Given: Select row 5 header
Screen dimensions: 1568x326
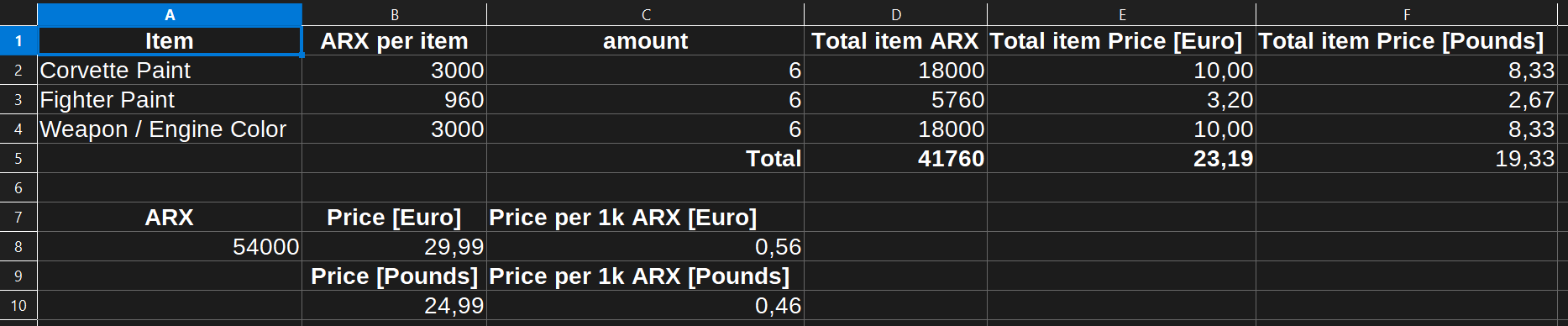Looking at the screenshot, I should tap(18, 158).
